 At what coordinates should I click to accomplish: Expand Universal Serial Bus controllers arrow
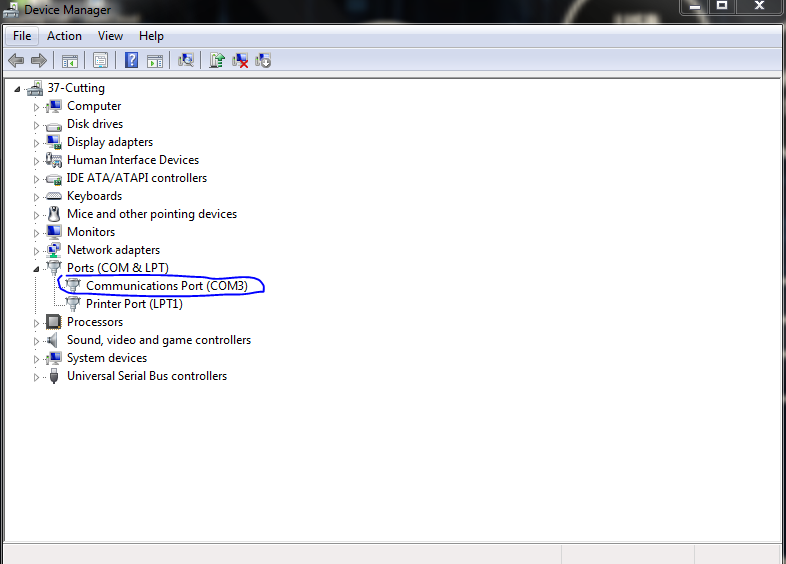coord(36,377)
